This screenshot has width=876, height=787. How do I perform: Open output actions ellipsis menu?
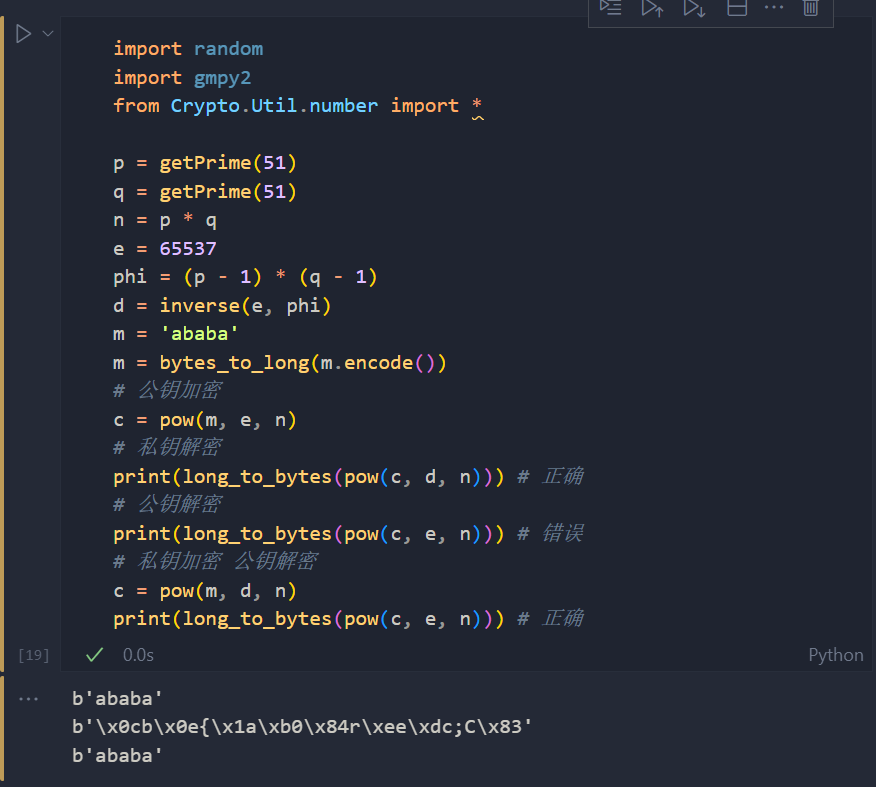[28, 699]
